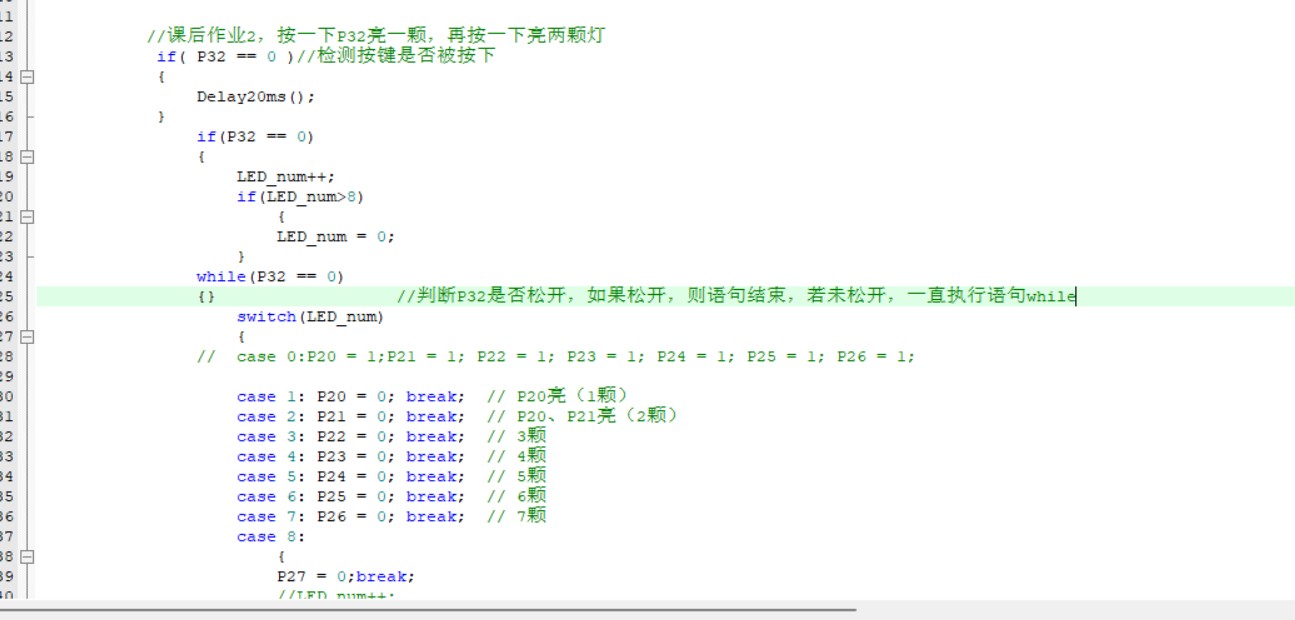Click the 'LED_num = 0;' reset statement
The image size is (1295, 620).
tap(335, 237)
